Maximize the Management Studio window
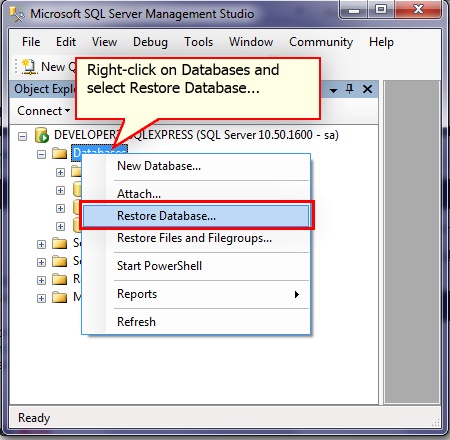Image resolution: width=450 pixels, height=440 pixels. click(381, 10)
